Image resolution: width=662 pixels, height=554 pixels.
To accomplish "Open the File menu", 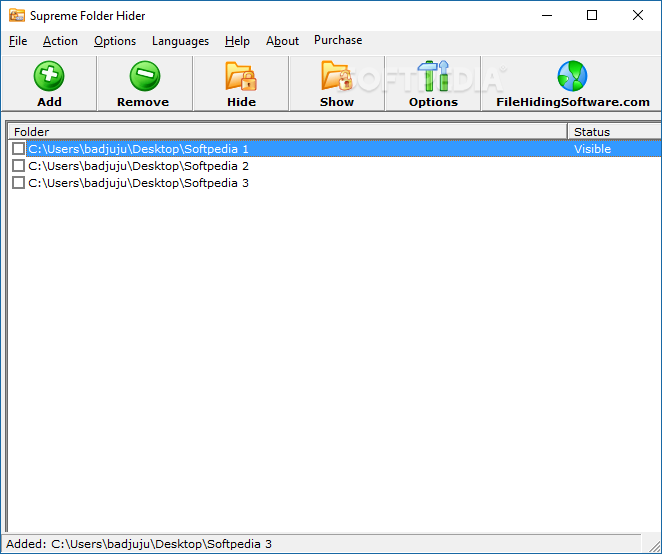I will 18,41.
